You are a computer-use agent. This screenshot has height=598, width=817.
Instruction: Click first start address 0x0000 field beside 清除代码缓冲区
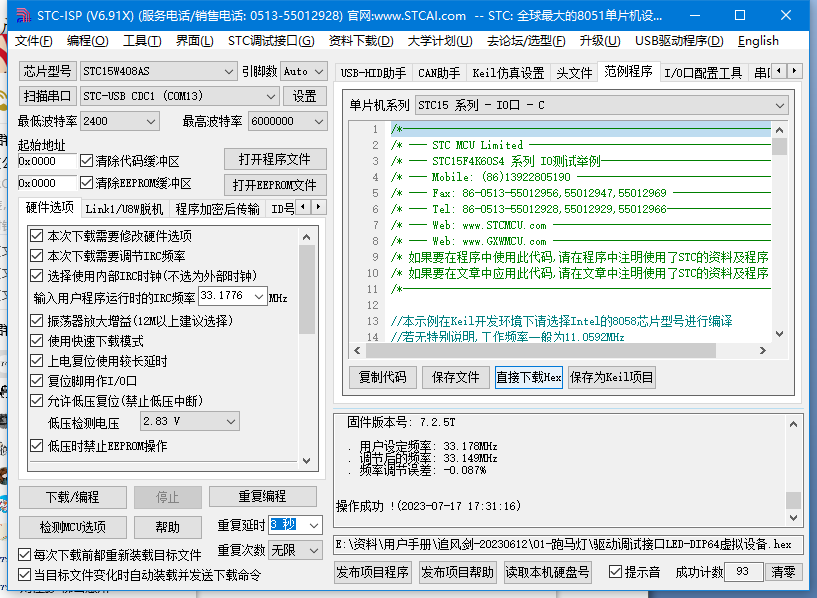47,161
